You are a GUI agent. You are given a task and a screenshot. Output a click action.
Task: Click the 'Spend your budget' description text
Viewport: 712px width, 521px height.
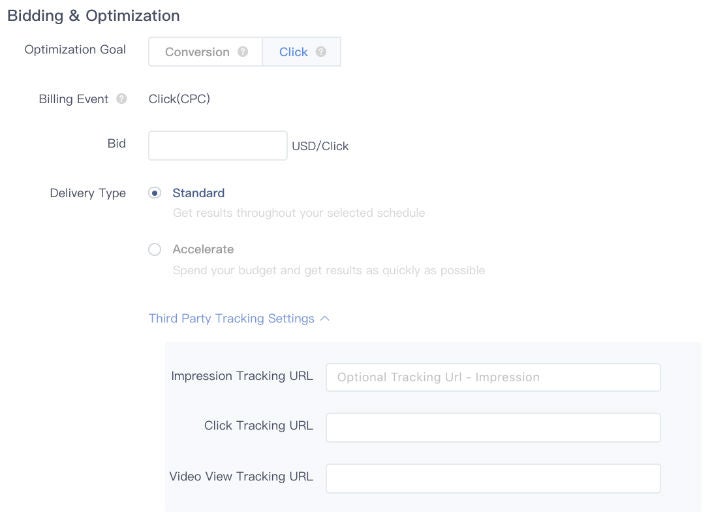[x=328, y=270]
